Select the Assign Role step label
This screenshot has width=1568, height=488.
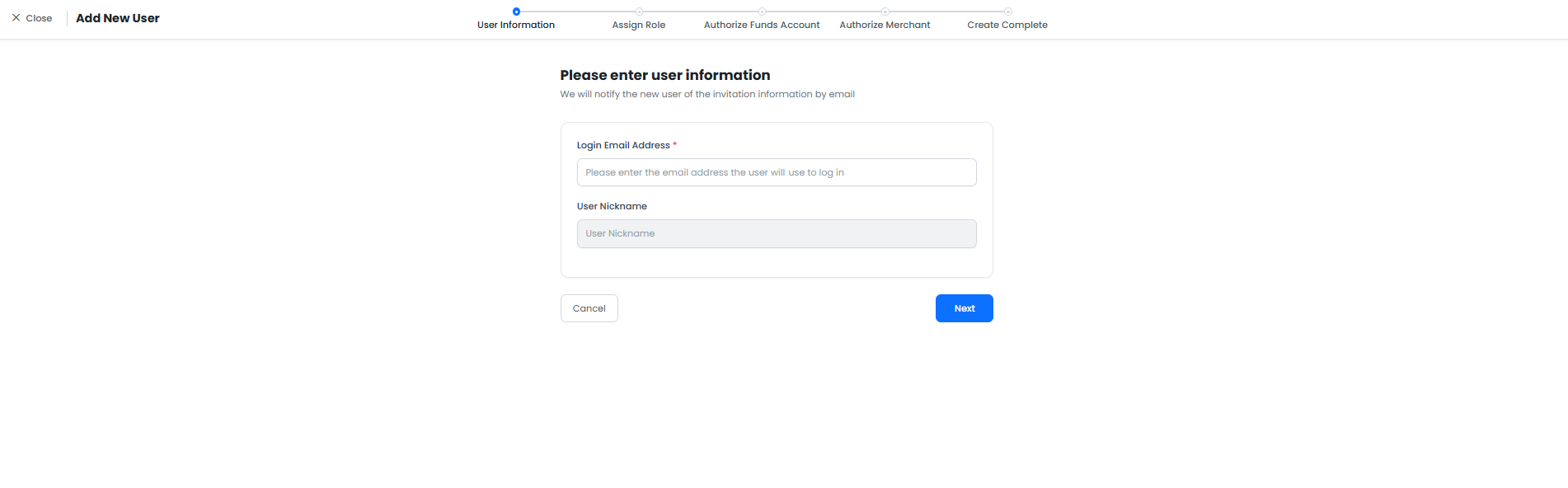[639, 25]
